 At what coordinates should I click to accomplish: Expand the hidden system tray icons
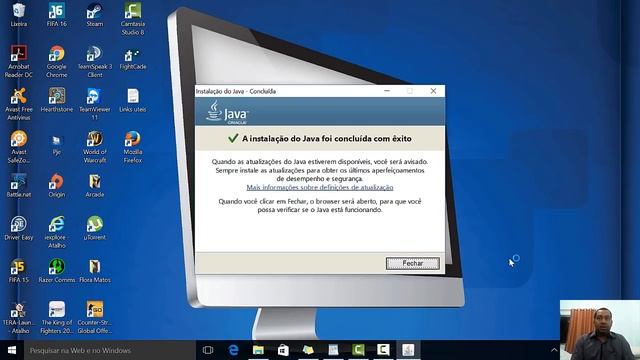click(554, 350)
